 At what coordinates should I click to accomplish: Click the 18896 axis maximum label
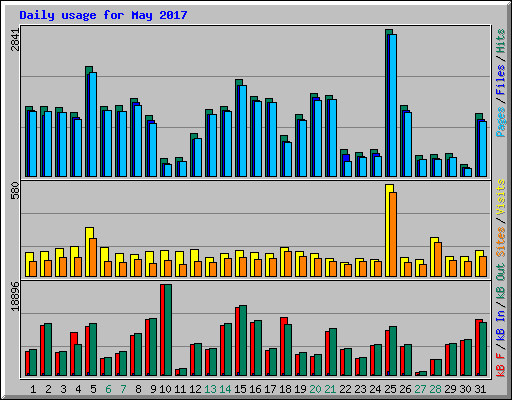tap(15, 296)
